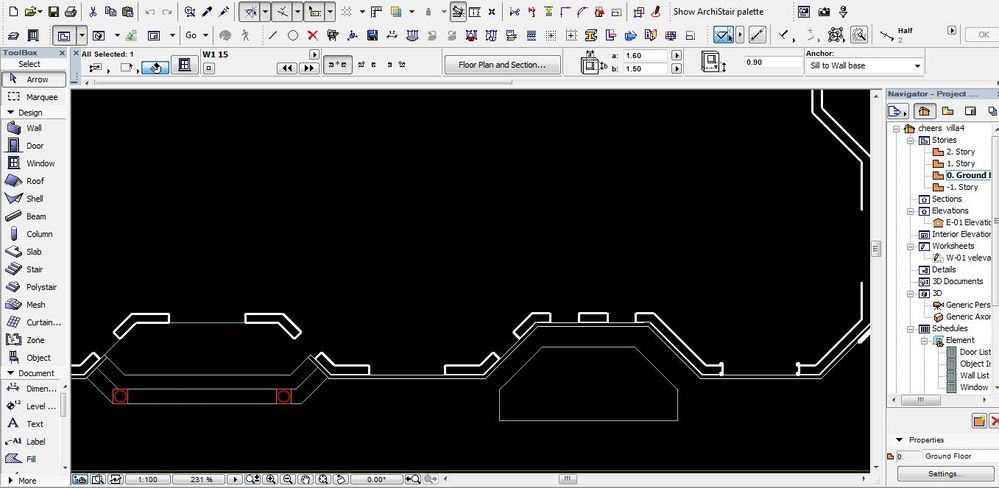Viewport: 999px width, 488px height.
Task: Click the Settings button in the Navigator
Action: click(x=945, y=474)
